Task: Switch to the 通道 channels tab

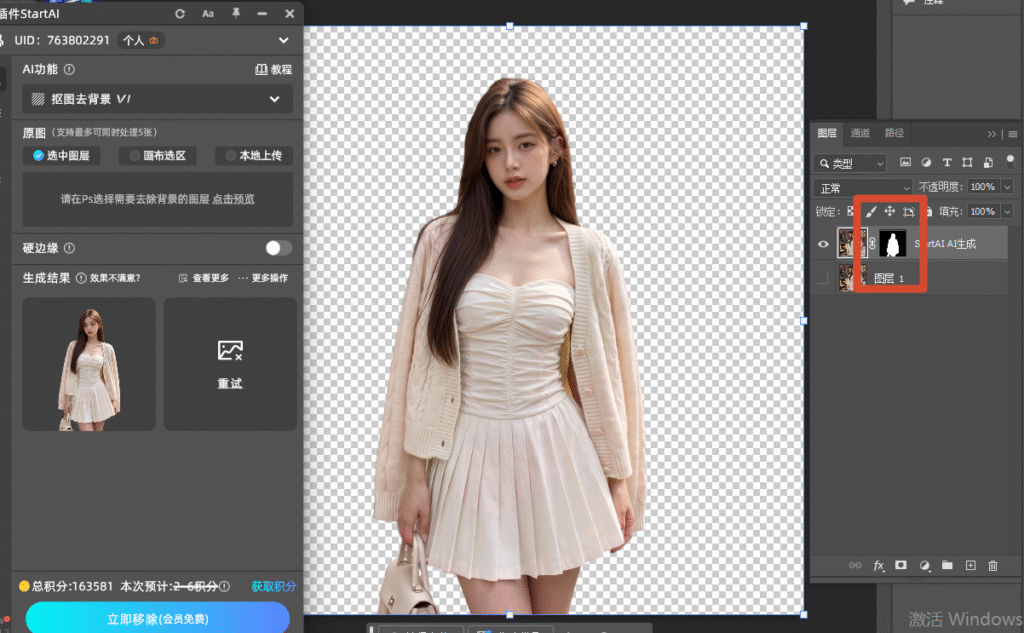Action: pos(860,133)
